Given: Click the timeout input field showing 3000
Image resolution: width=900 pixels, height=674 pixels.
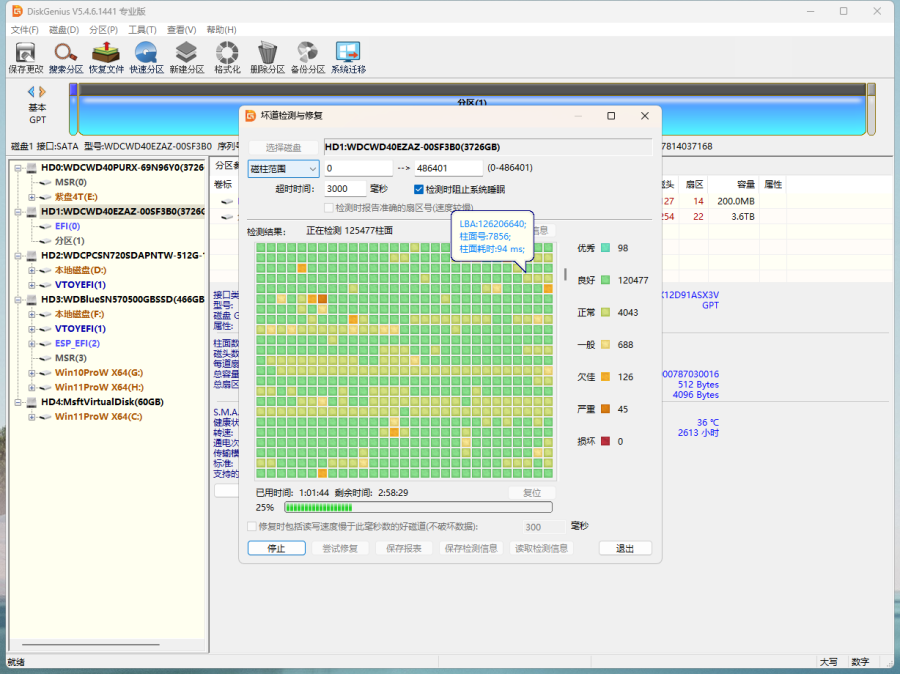Looking at the screenshot, I should click(345, 189).
